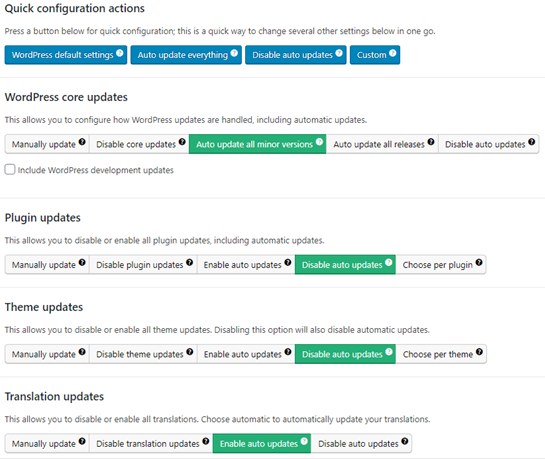Click Auto update everything button
The height and width of the screenshot is (459, 545).
point(186,55)
